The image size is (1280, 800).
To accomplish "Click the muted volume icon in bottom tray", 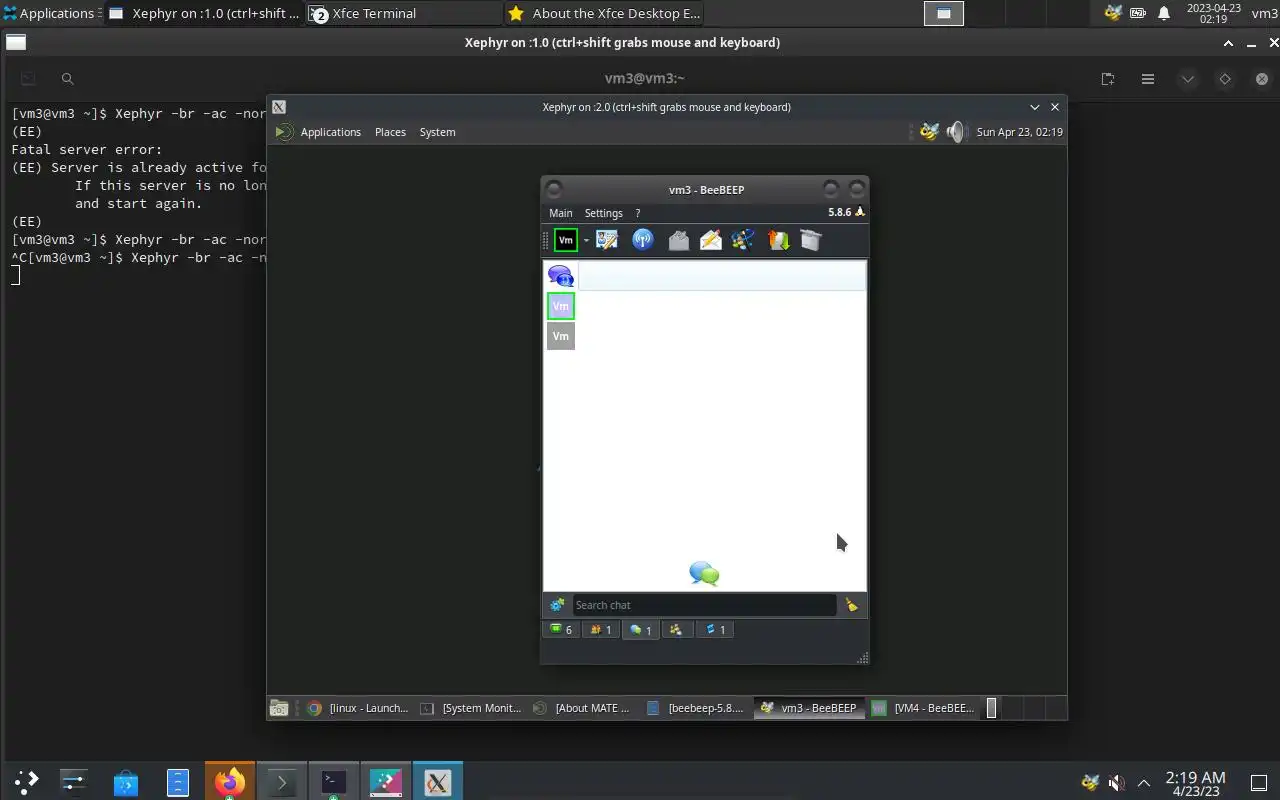I will coord(1117,783).
